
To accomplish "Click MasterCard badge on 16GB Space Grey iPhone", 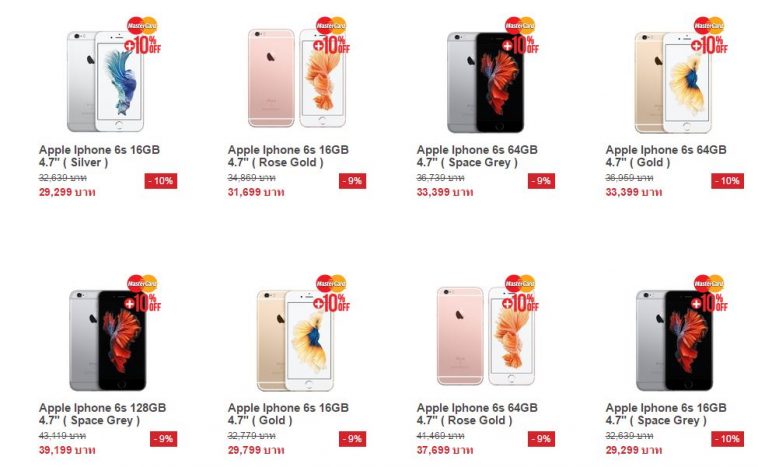I will tap(709, 294).
